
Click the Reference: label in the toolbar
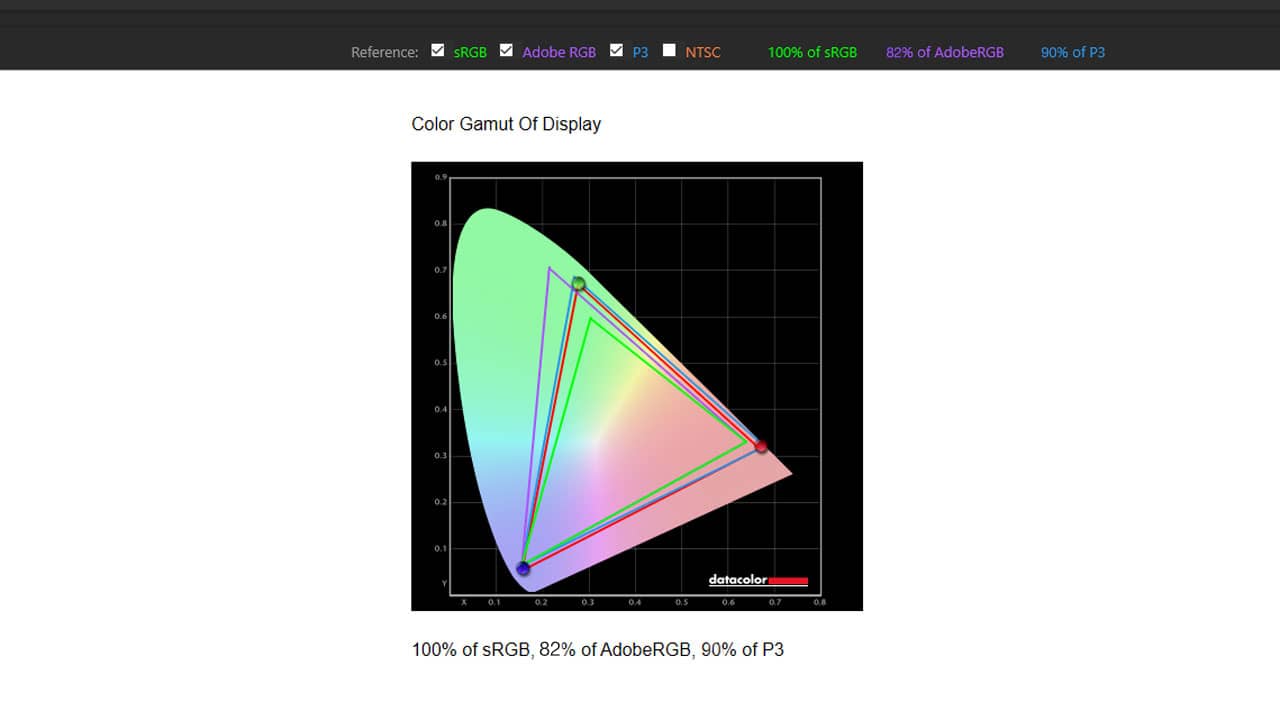[x=384, y=52]
